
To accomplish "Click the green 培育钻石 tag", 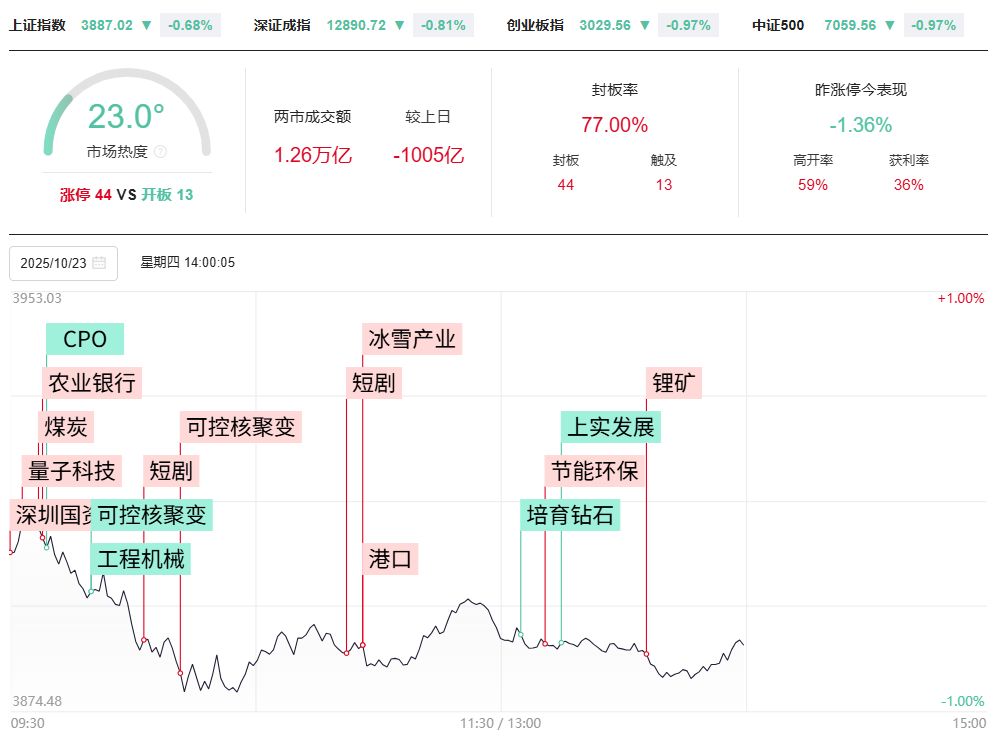I will pyautogui.click(x=571, y=515).
